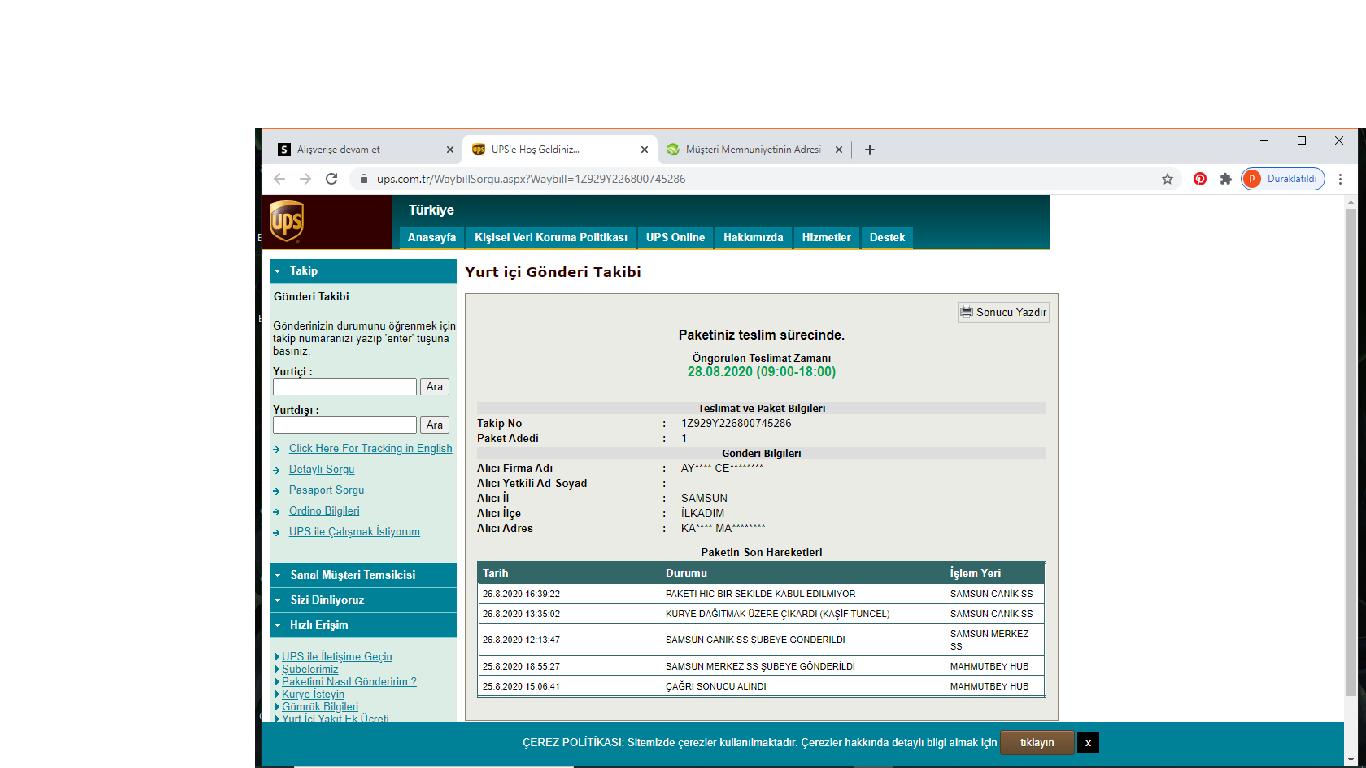
Task: Open the Destek menu item
Action: [887, 237]
